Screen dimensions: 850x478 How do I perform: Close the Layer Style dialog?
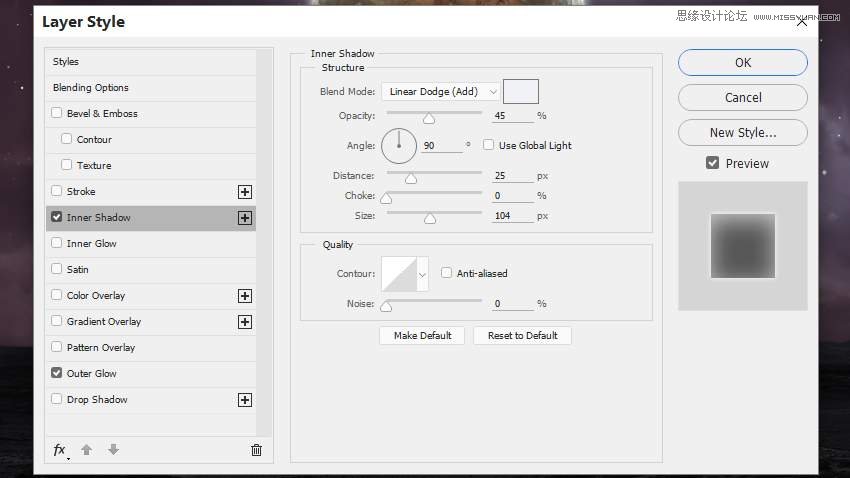click(x=802, y=22)
